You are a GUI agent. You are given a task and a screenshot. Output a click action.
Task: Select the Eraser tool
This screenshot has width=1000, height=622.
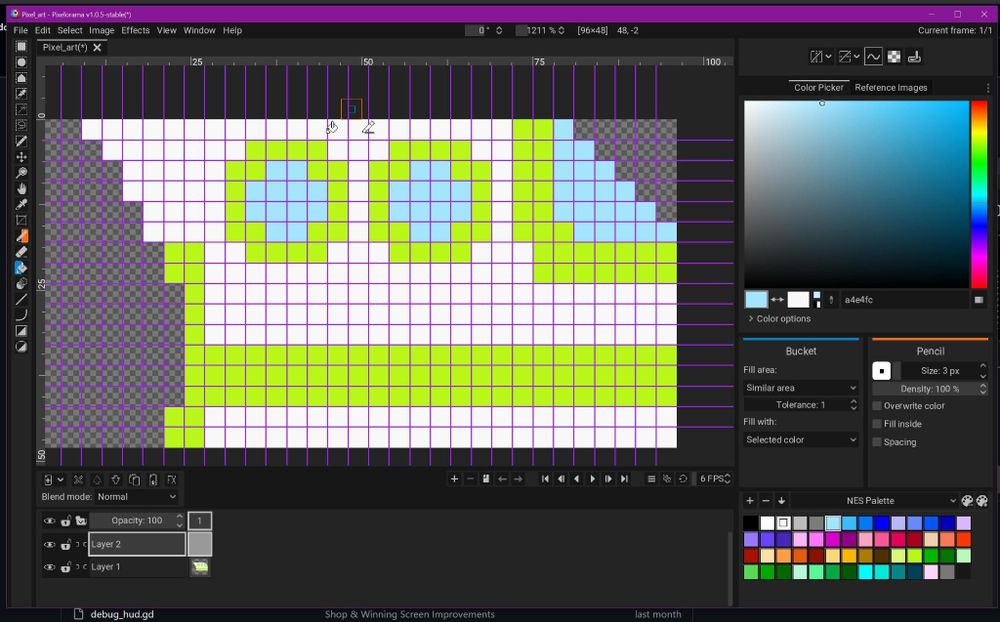pos(21,252)
